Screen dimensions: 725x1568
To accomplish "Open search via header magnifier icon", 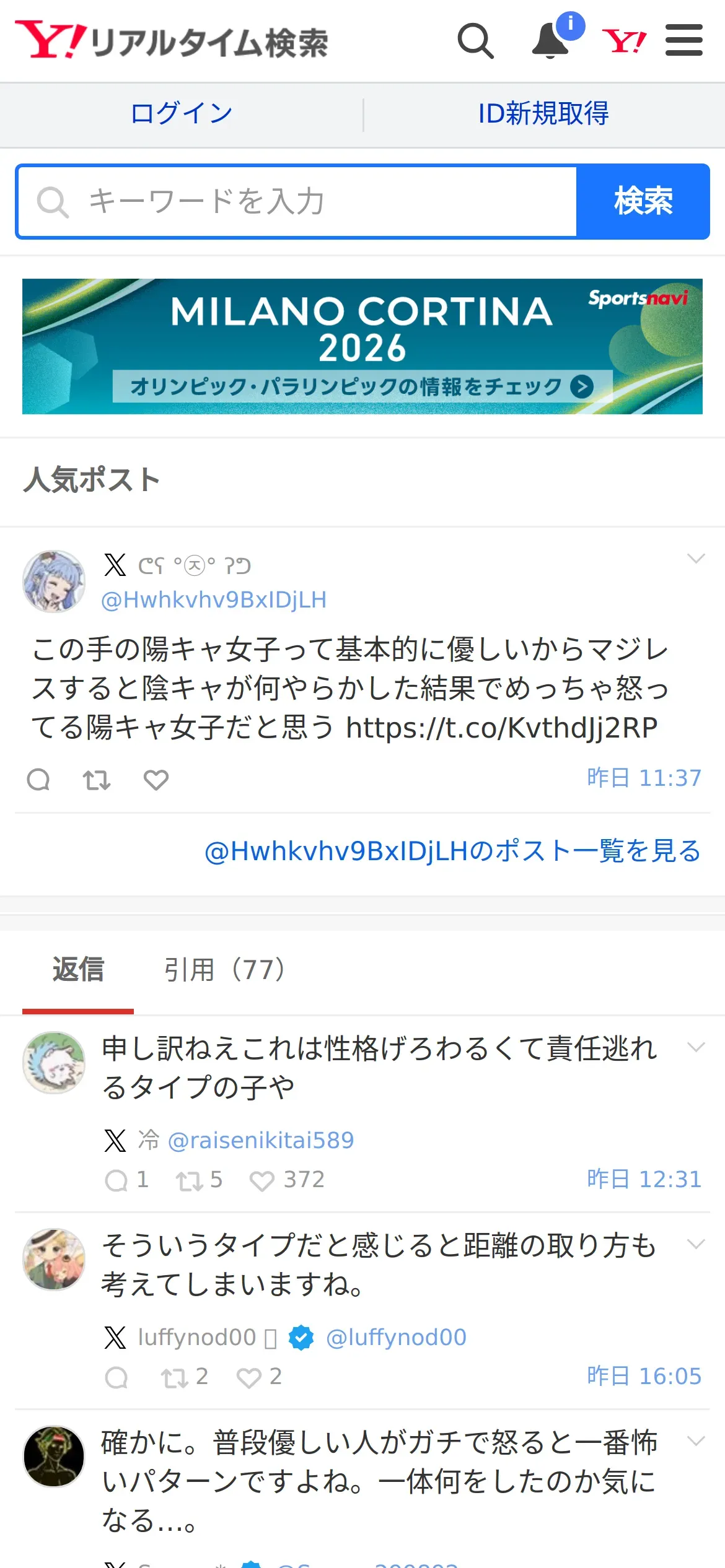I will point(476,41).
